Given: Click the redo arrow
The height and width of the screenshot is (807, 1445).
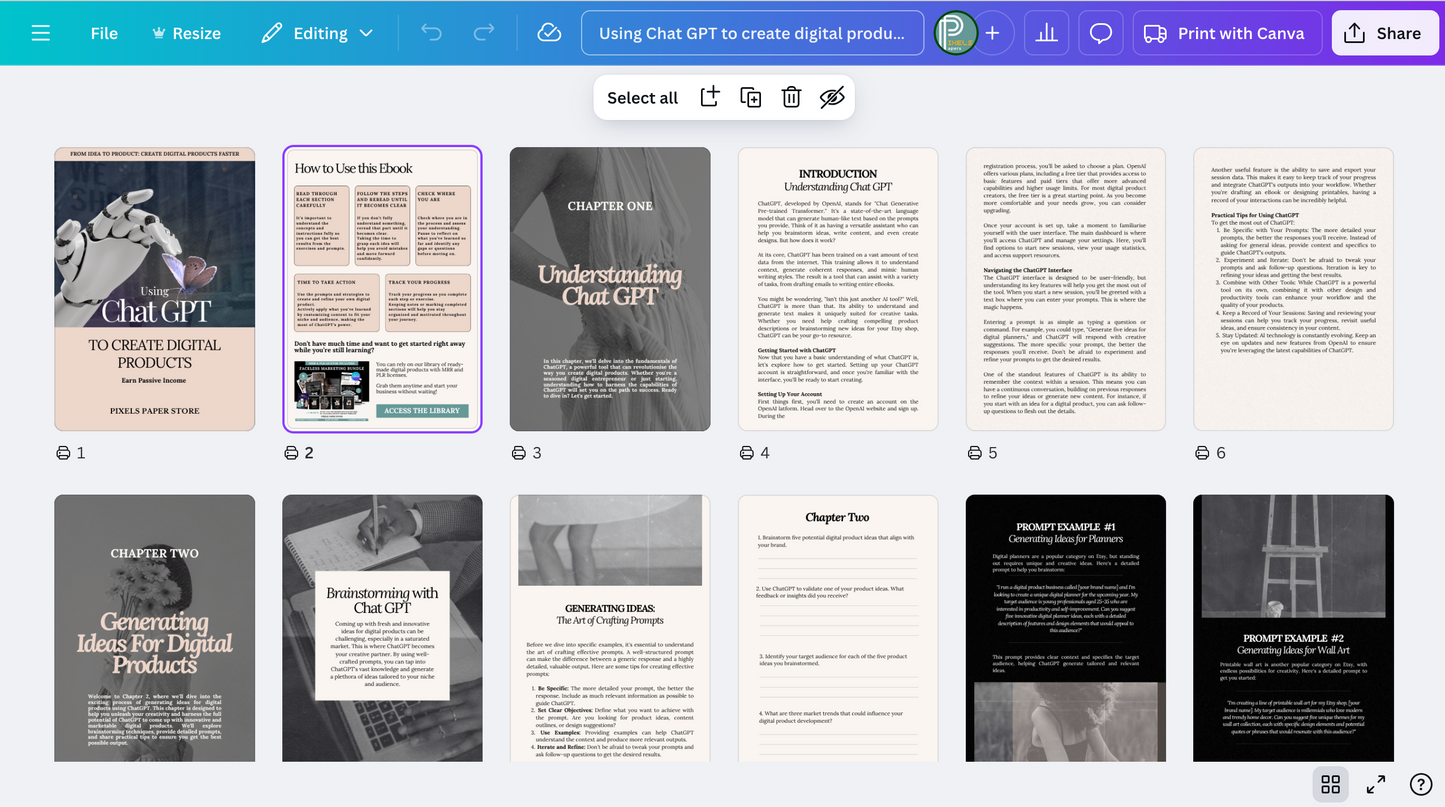Looking at the screenshot, I should (484, 33).
